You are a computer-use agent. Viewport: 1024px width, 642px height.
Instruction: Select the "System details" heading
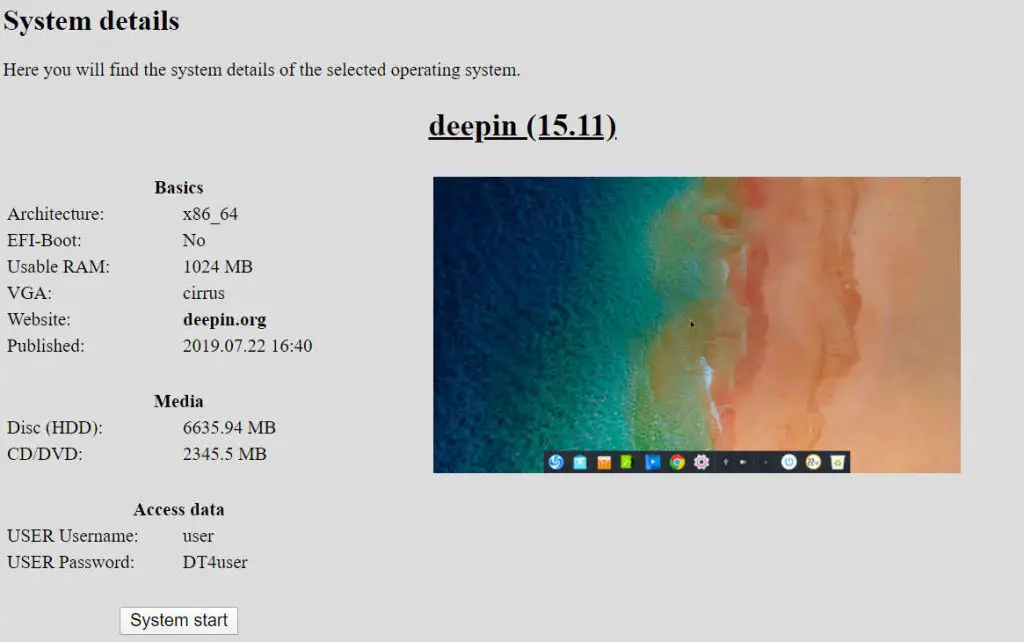(x=91, y=21)
